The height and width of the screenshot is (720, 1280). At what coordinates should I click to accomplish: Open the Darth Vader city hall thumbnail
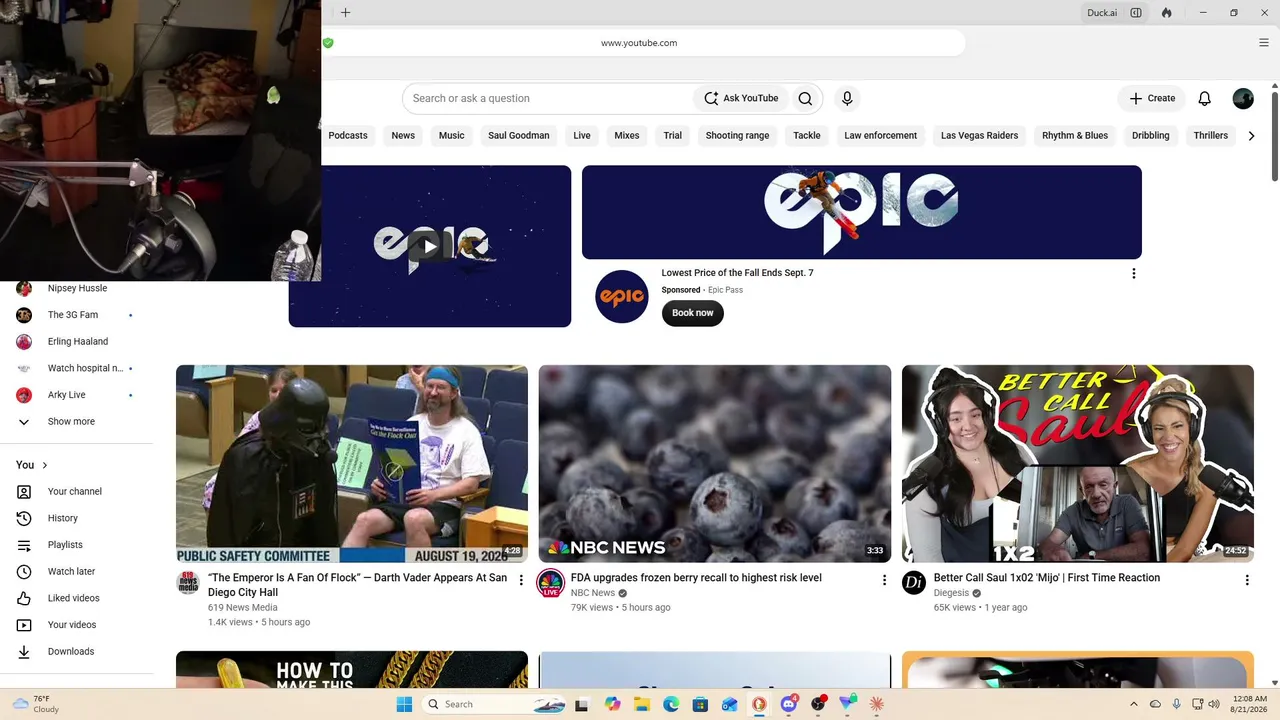pyautogui.click(x=352, y=464)
